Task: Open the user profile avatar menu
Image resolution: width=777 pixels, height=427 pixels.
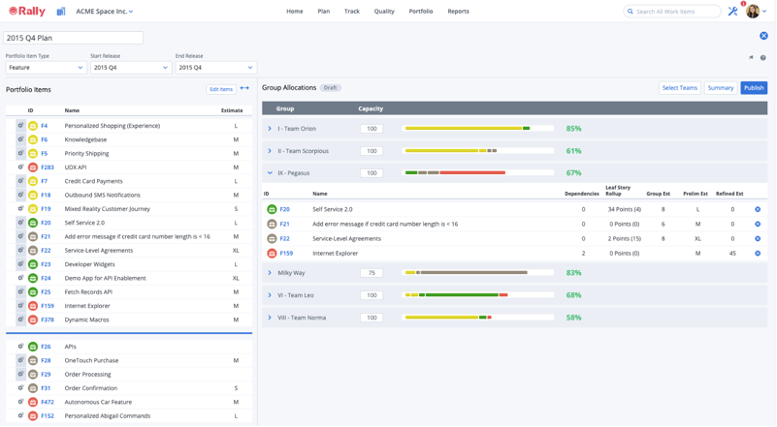Action: [x=753, y=11]
